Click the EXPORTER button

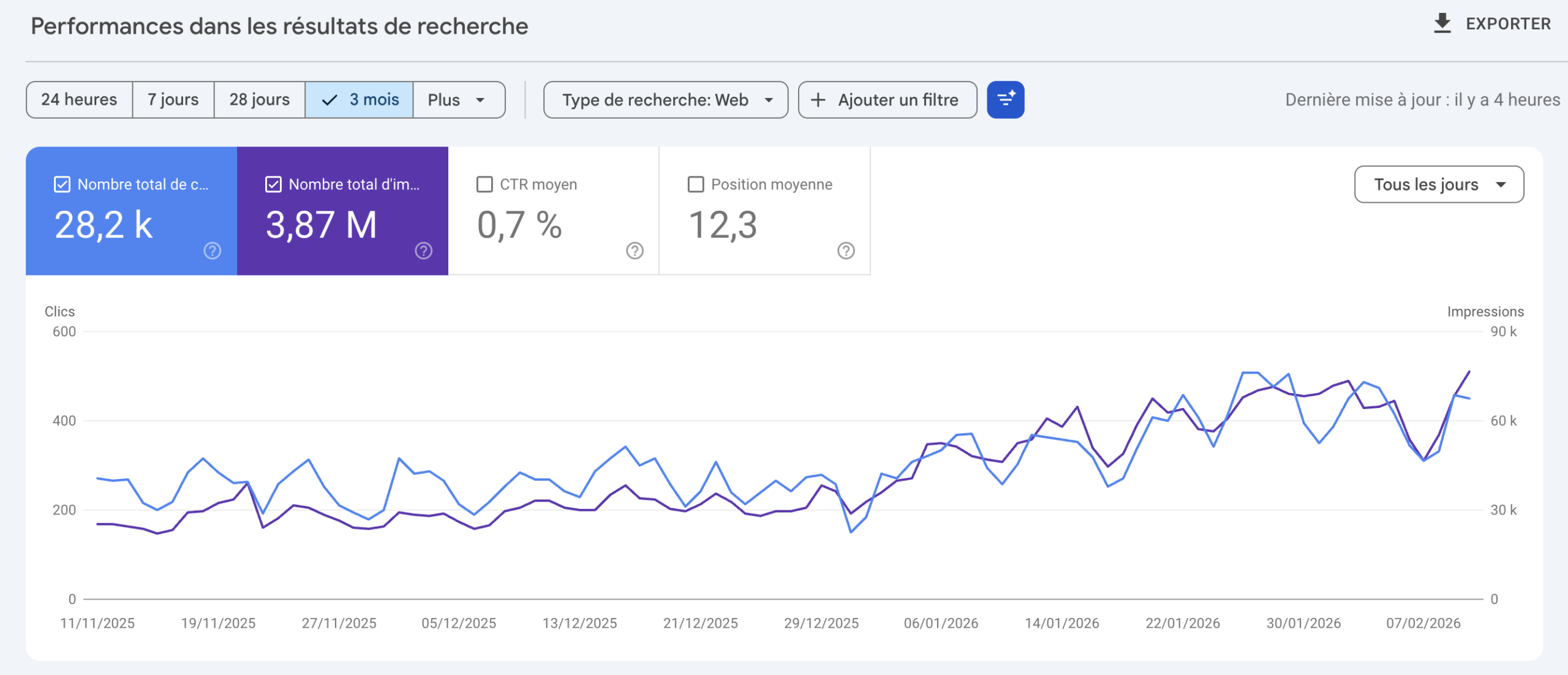pos(1507,24)
